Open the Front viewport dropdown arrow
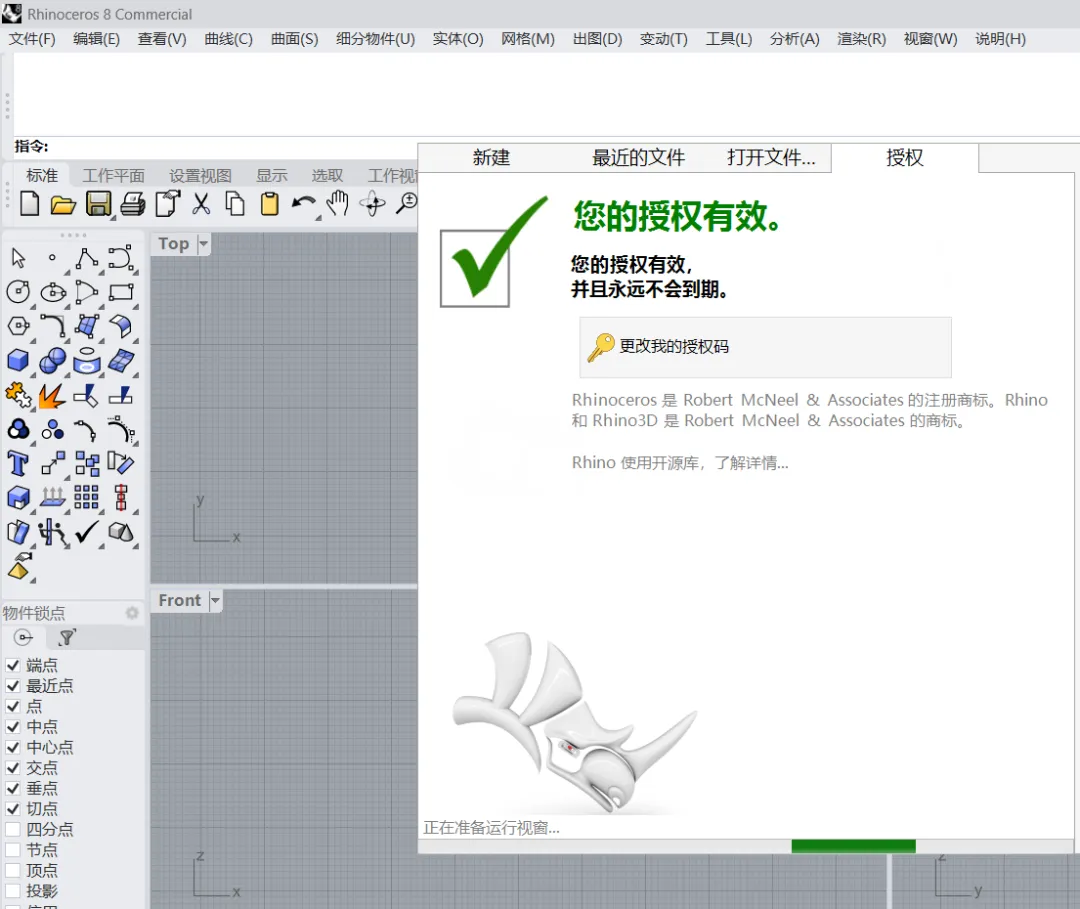The height and width of the screenshot is (909, 1080). pos(216,600)
